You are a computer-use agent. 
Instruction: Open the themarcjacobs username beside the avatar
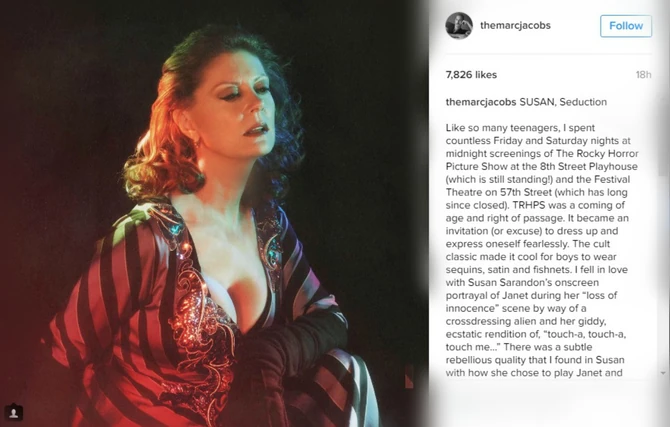tap(515, 26)
